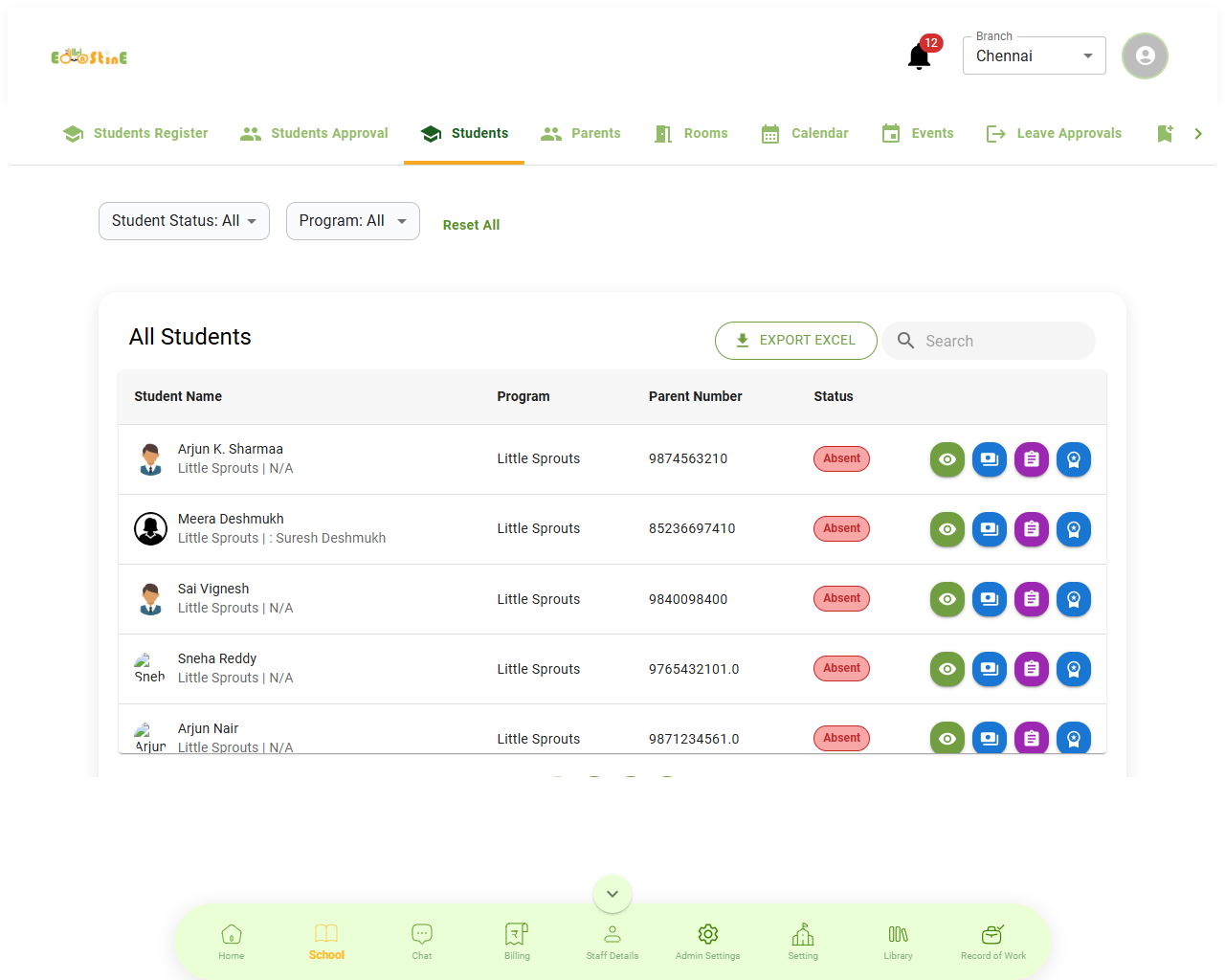The height and width of the screenshot is (980, 1225).
Task: Click Absent status for Arjun K. Sharmaa
Action: tap(841, 458)
